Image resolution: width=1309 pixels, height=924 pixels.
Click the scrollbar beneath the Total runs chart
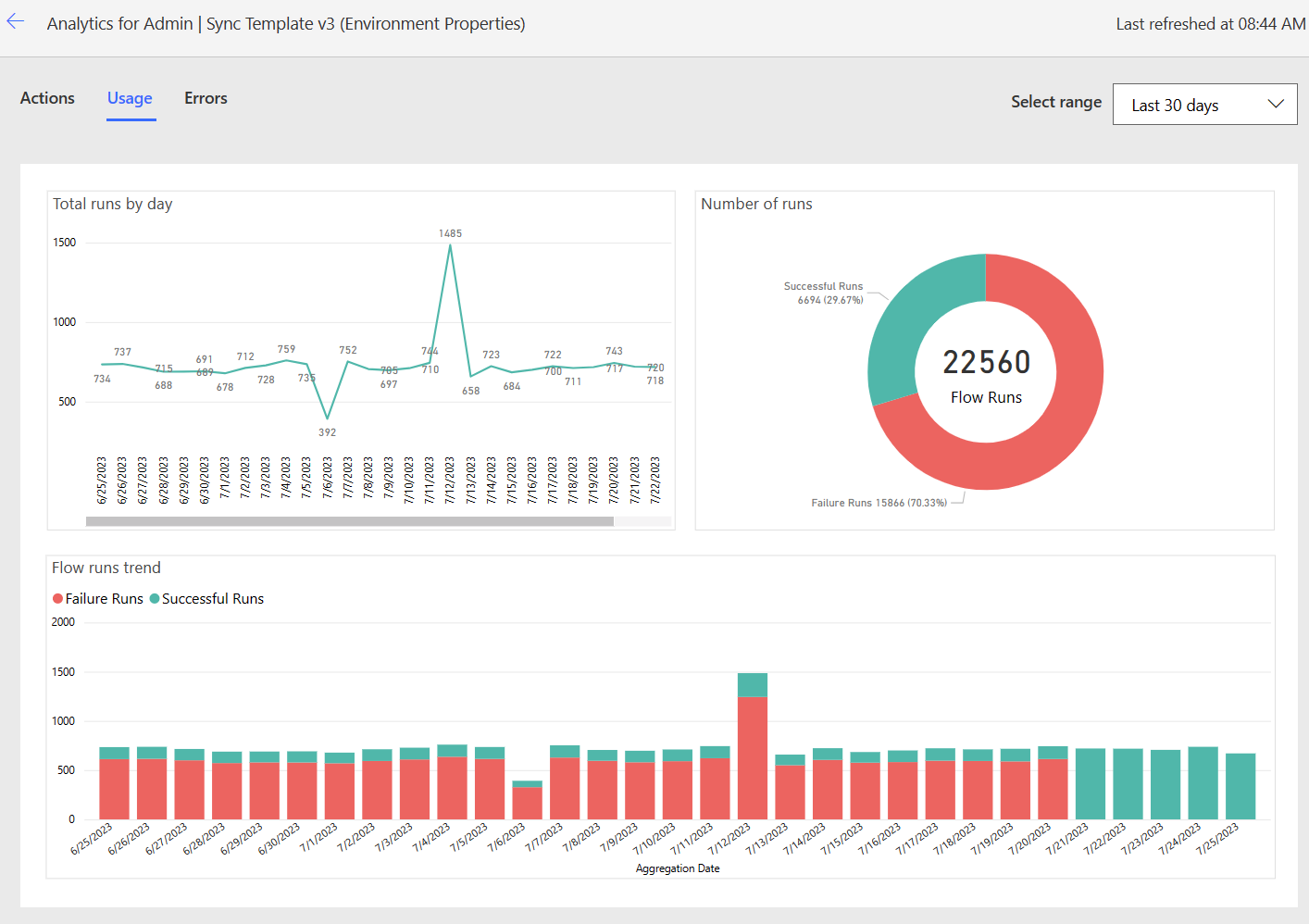point(347,521)
